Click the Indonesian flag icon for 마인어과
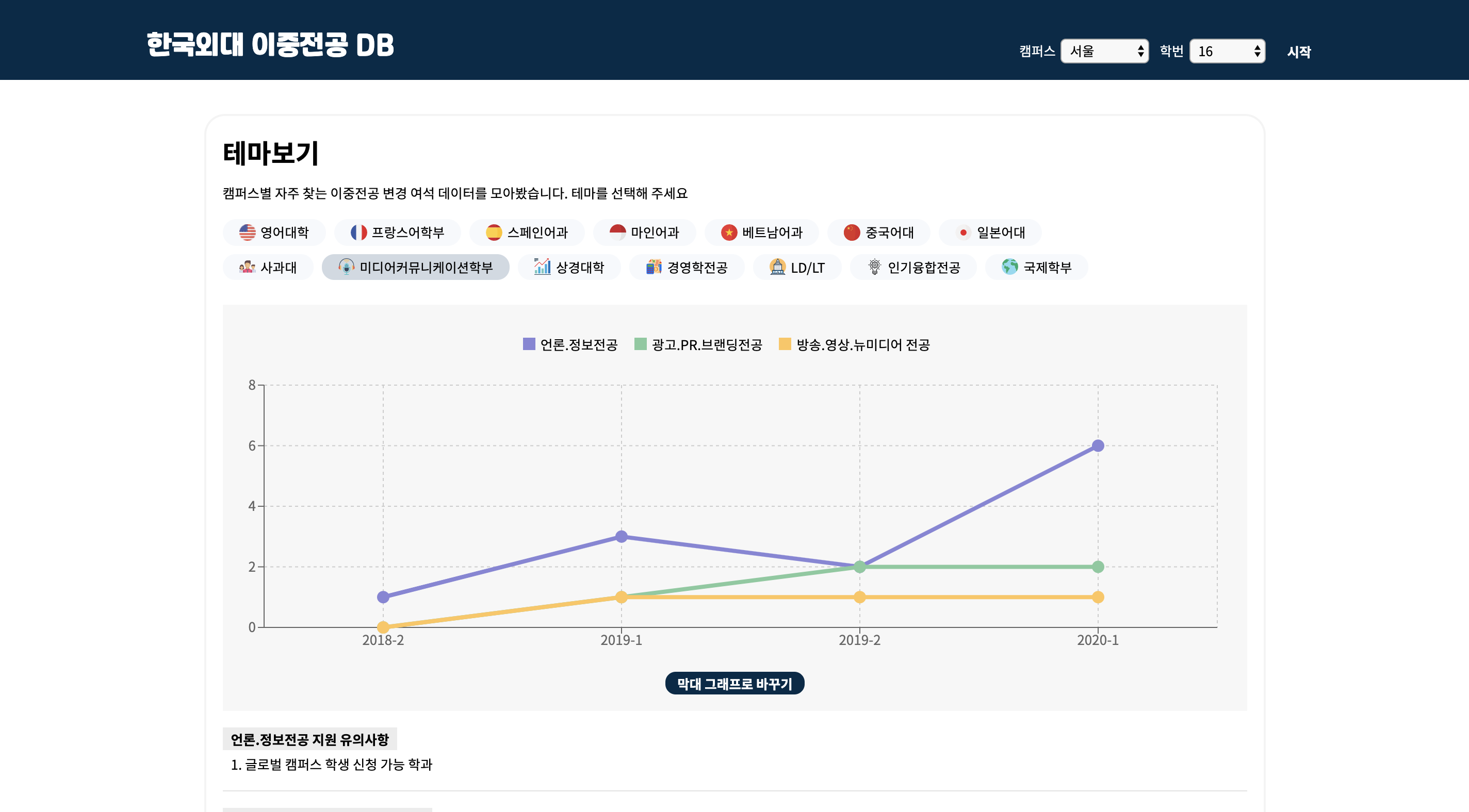 point(617,233)
